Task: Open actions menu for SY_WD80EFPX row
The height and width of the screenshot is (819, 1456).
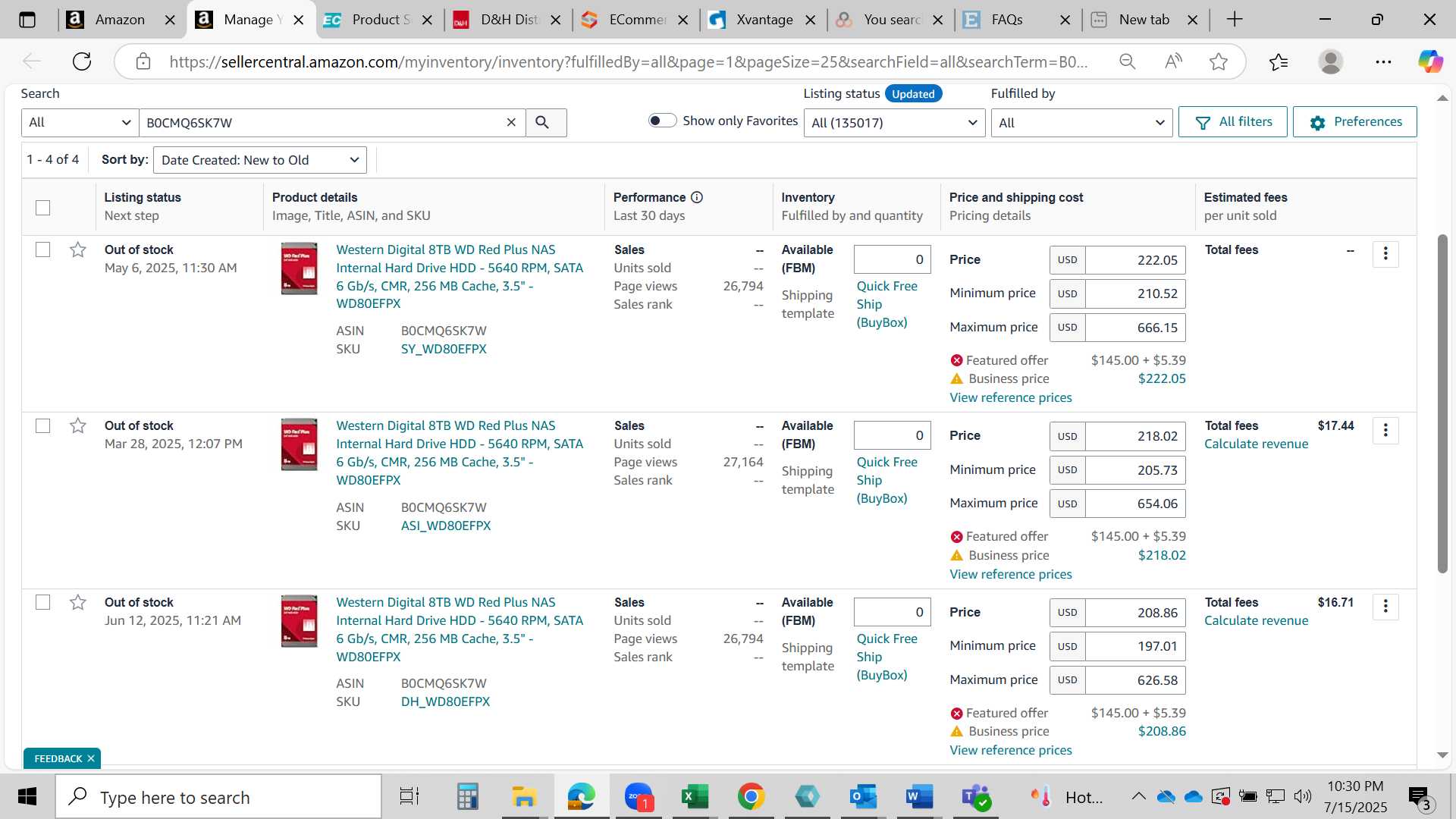Action: pos(1385,254)
